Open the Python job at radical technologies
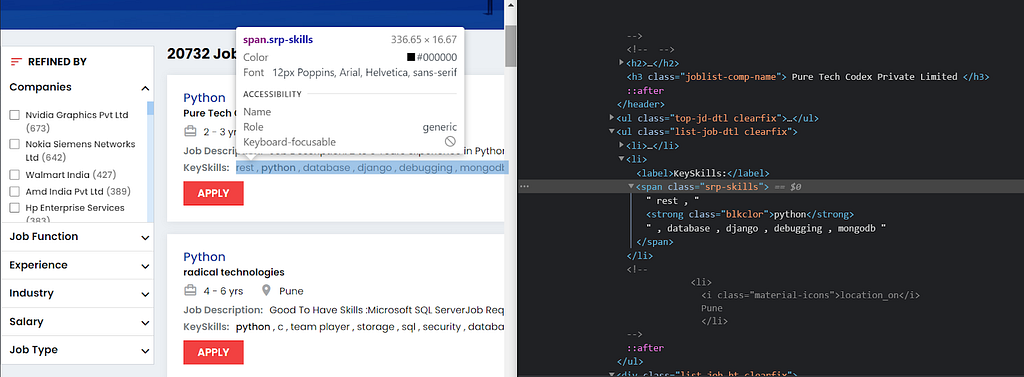Screen dimensions: 1024x377 click(x=204, y=257)
